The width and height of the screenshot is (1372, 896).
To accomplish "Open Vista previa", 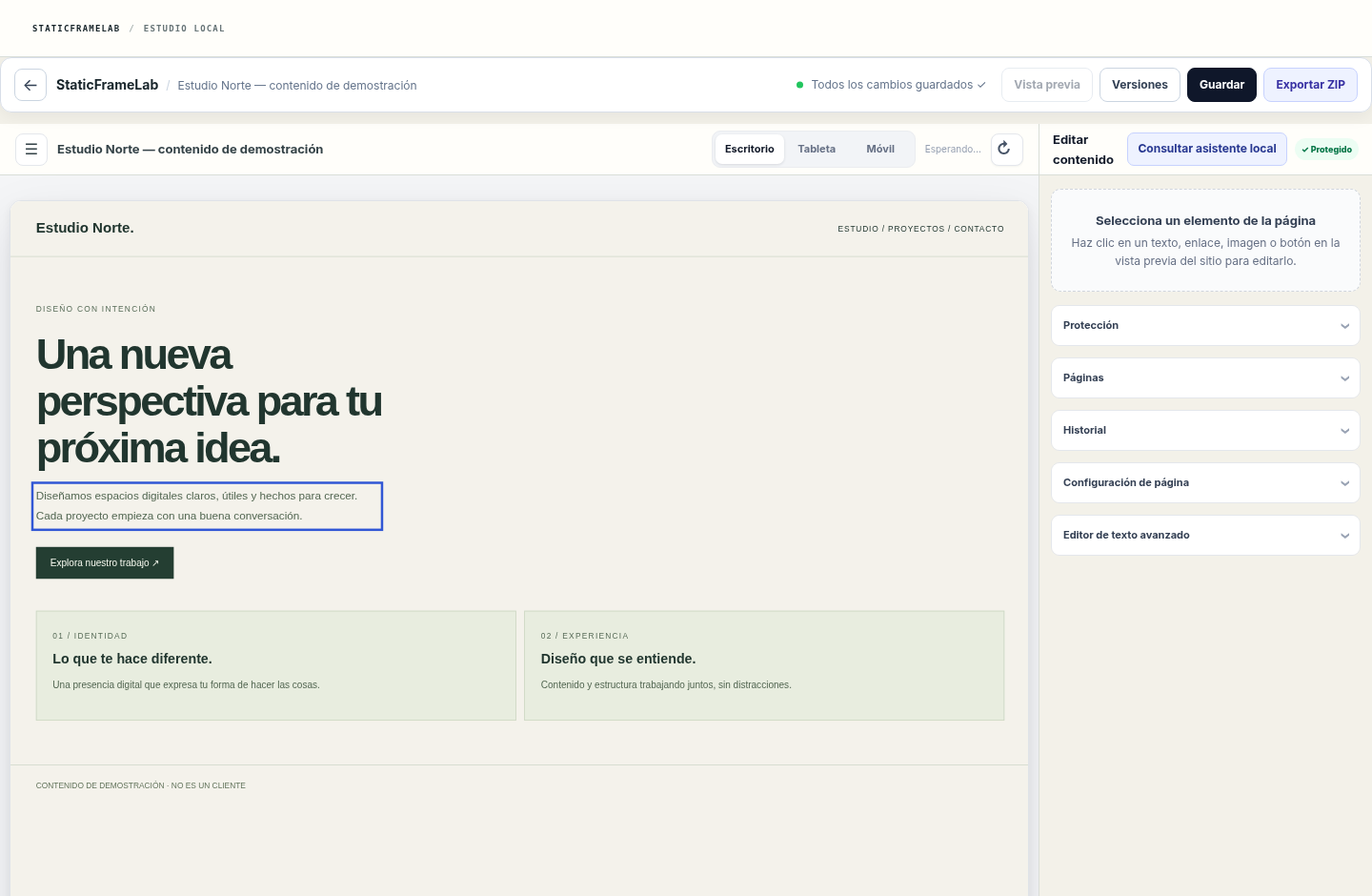I will tap(1046, 85).
